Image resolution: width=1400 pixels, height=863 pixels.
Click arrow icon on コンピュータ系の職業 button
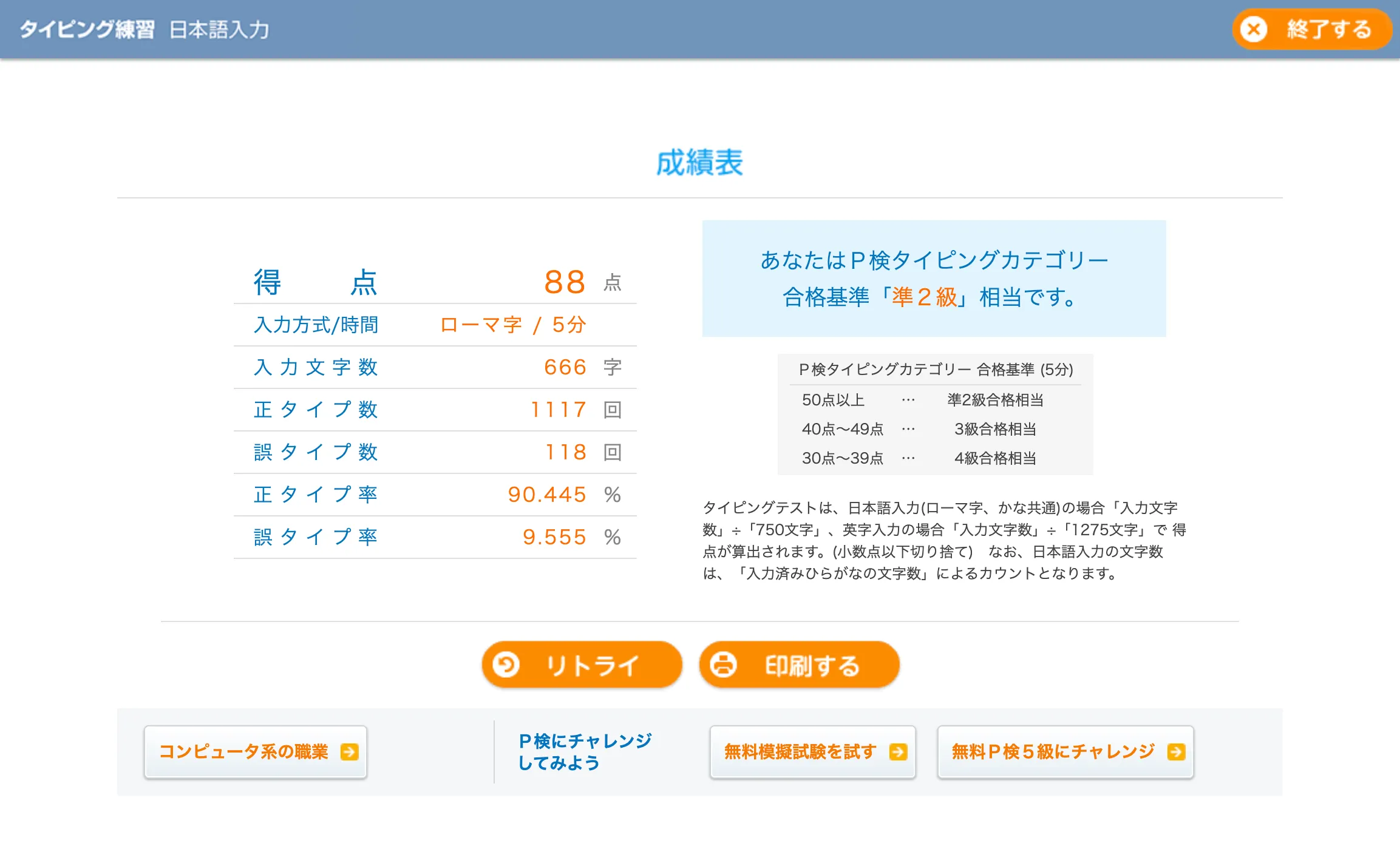[x=350, y=752]
